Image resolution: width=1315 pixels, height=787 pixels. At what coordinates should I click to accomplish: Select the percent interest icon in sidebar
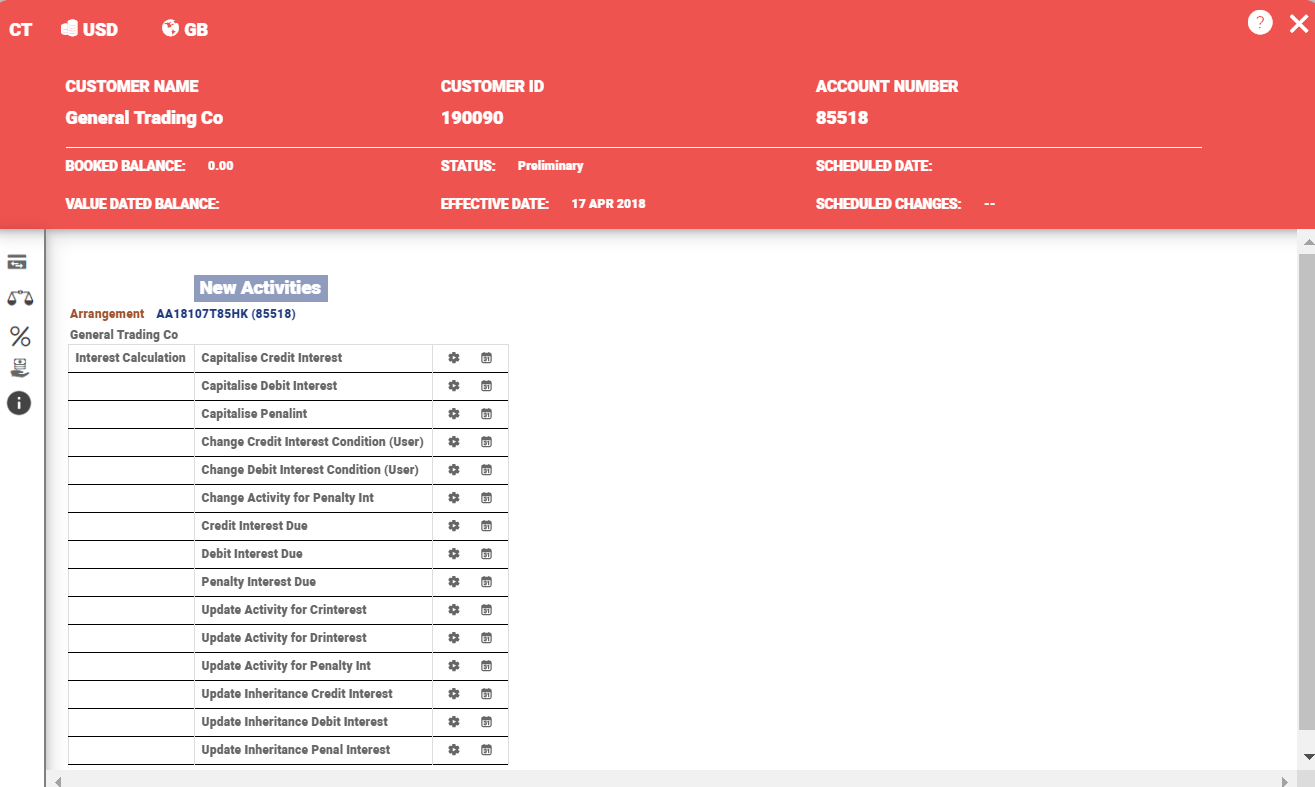[19, 336]
